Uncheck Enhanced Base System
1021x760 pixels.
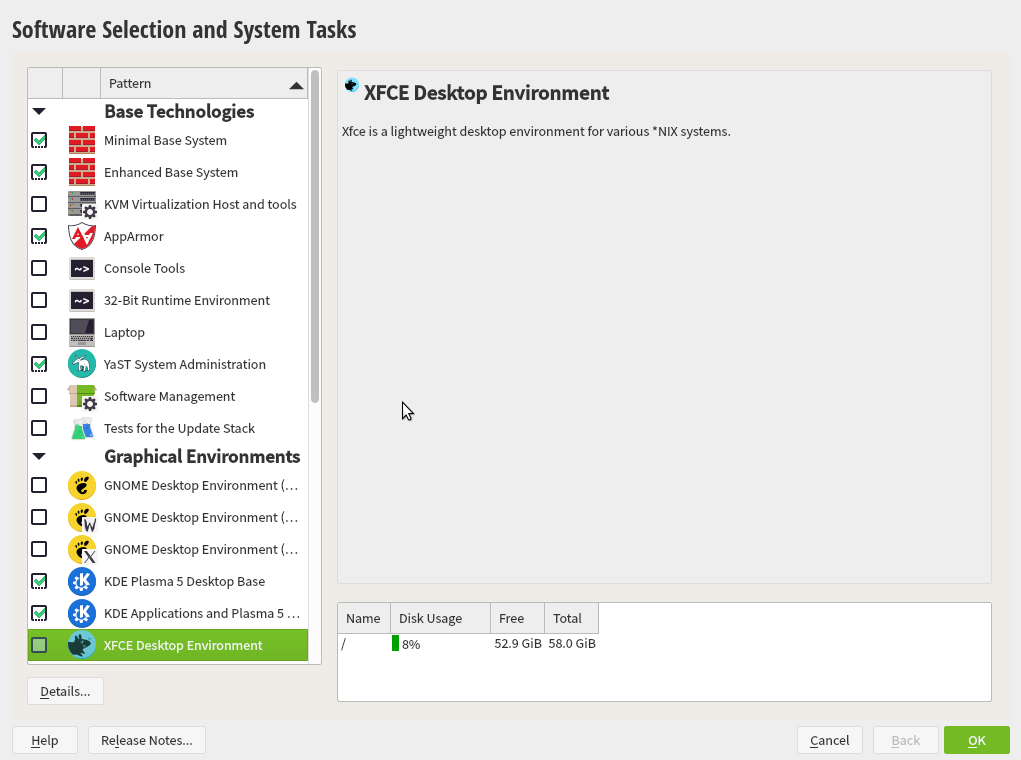(39, 172)
